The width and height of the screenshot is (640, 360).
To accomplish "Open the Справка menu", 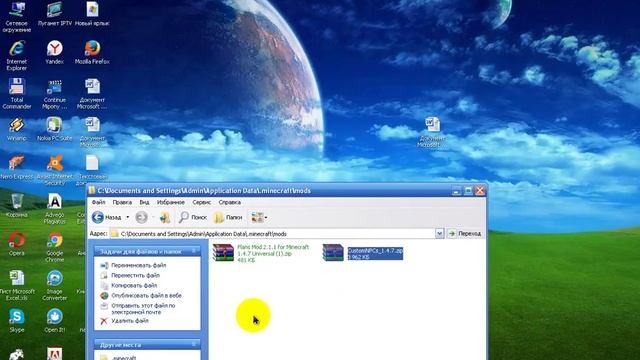I will click(229, 202).
